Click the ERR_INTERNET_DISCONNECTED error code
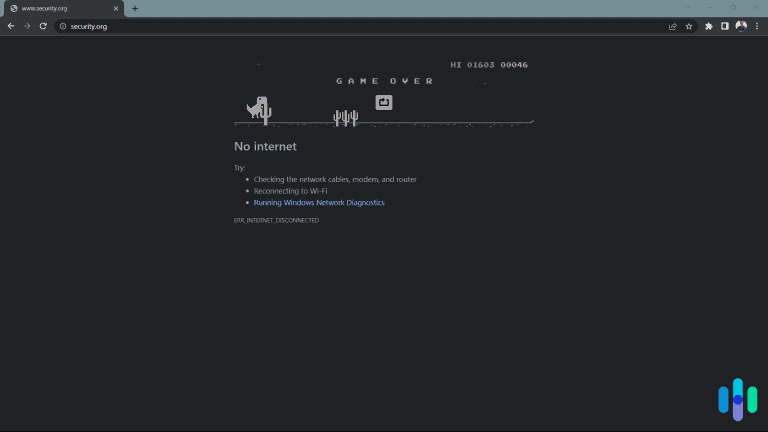Image resolution: width=768 pixels, height=432 pixels. click(x=276, y=220)
